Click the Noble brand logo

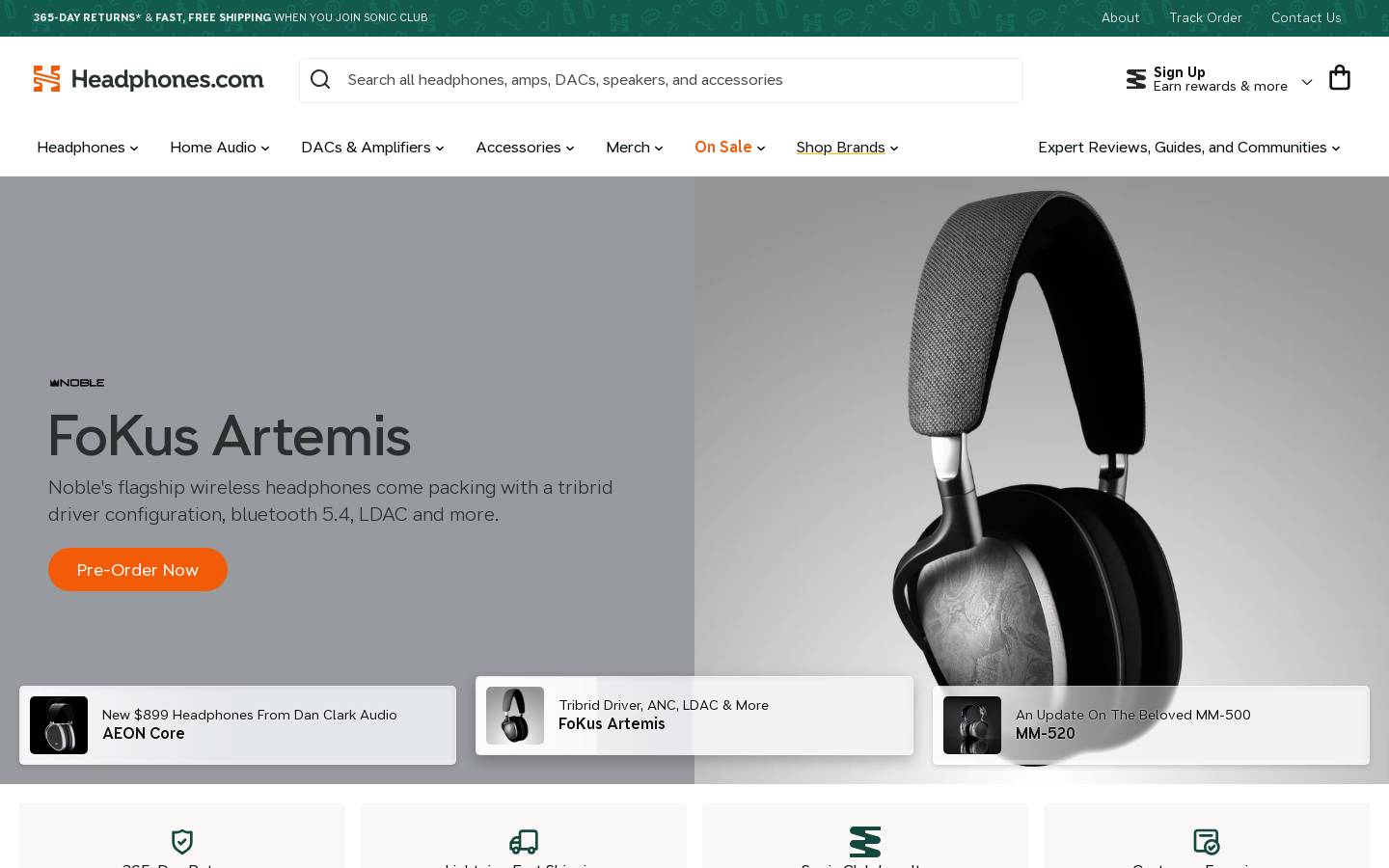[77, 383]
